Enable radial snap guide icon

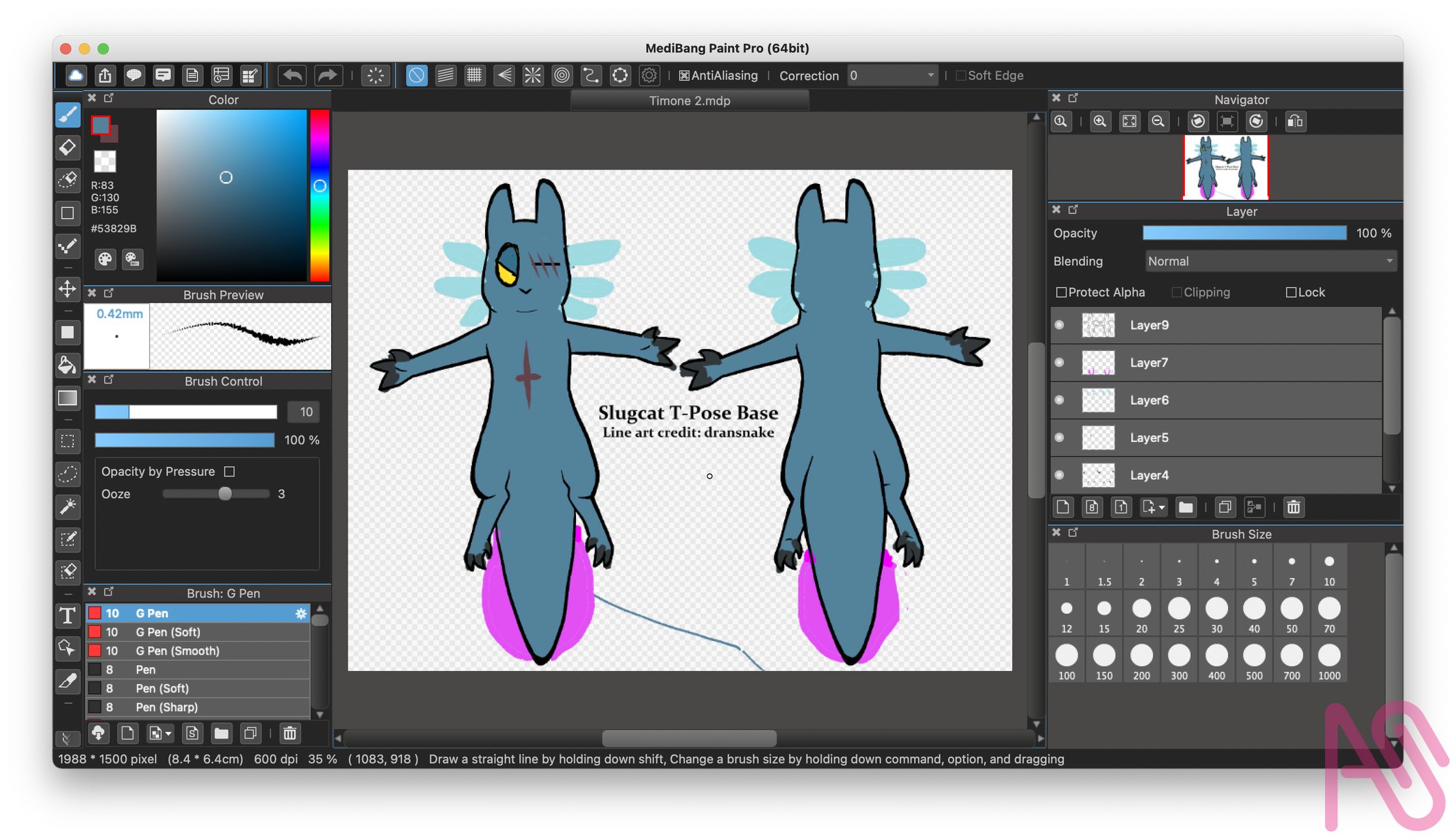[532, 75]
